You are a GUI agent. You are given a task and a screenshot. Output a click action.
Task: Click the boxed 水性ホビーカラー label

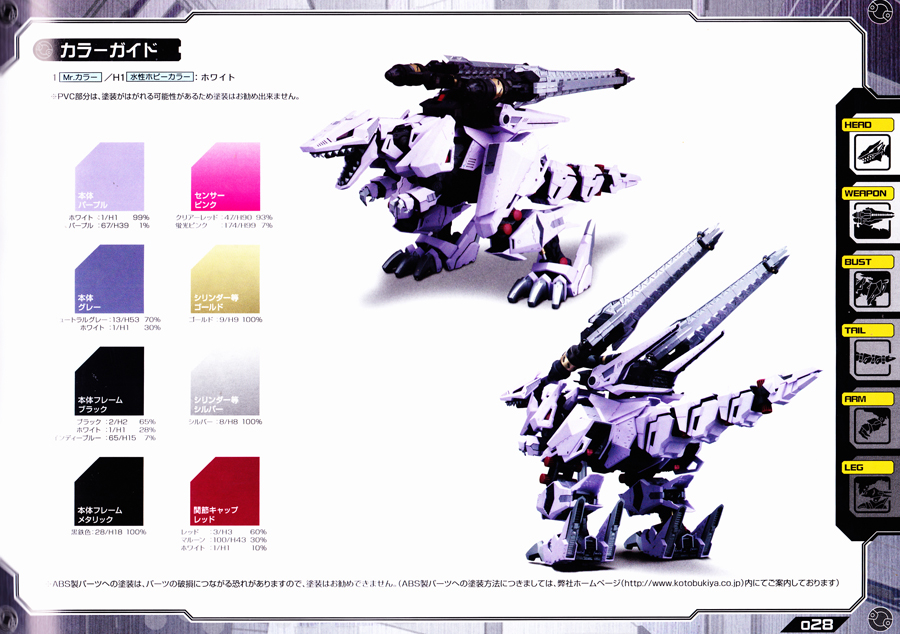[x=160, y=77]
